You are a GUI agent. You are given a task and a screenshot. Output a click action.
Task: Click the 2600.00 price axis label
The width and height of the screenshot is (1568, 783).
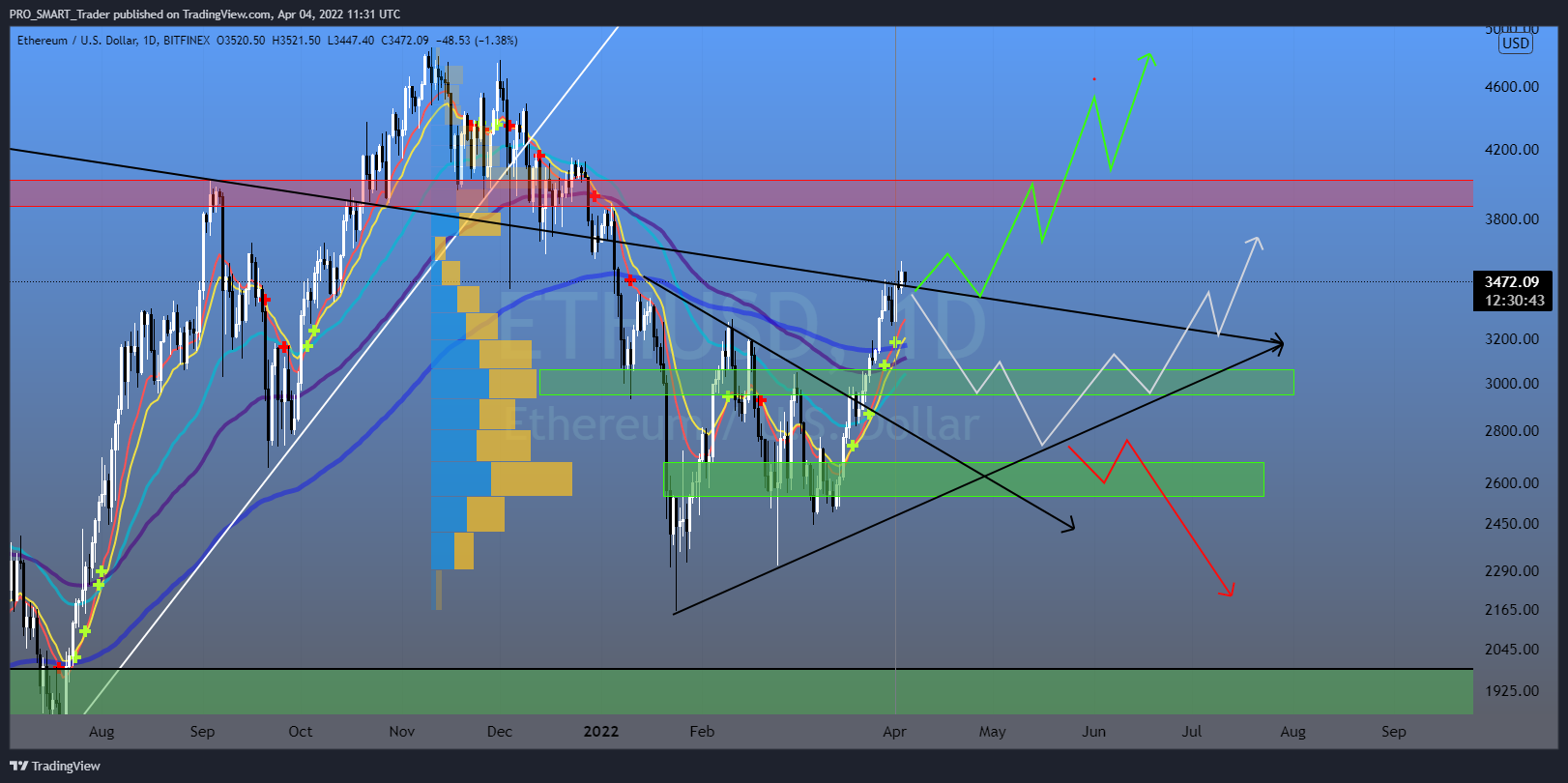1512,483
